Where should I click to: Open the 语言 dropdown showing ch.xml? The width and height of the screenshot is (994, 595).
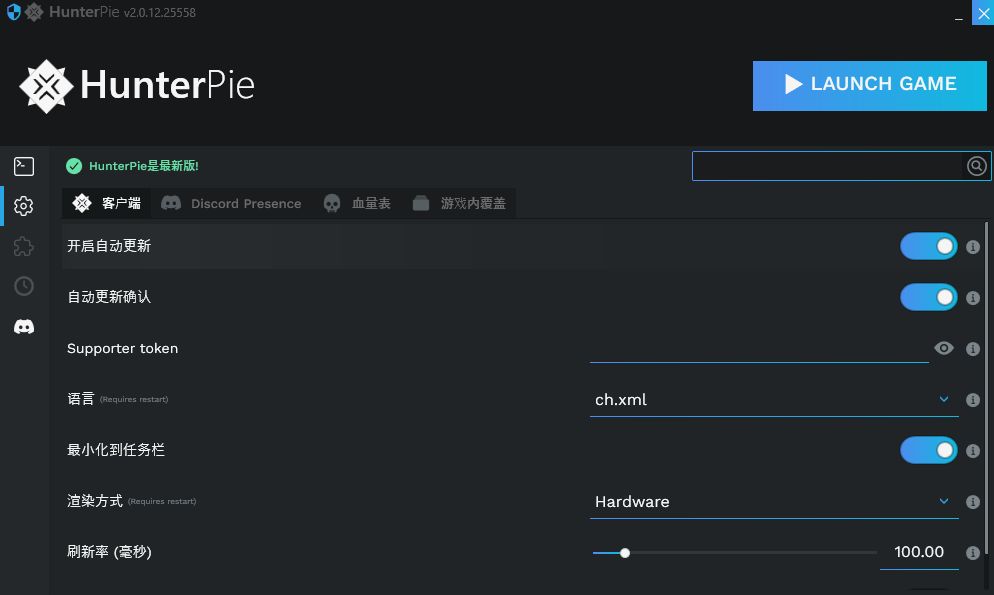pos(773,400)
